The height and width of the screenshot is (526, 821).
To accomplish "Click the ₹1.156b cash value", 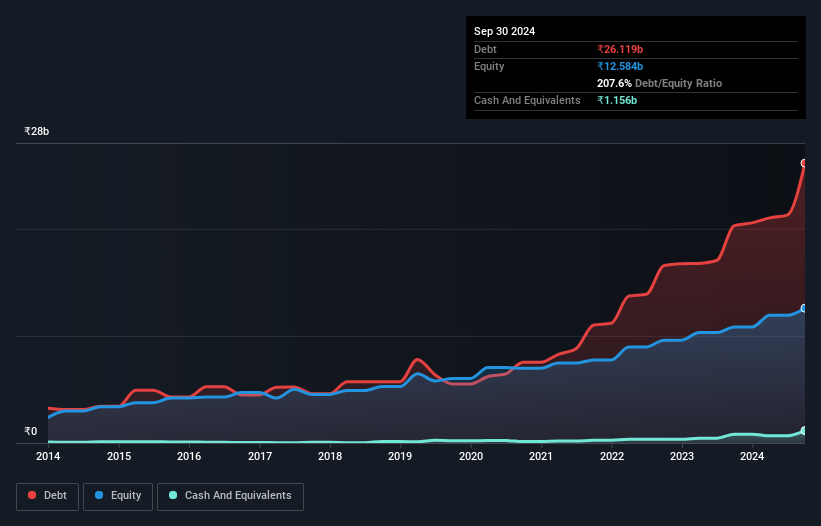I will tap(617, 100).
